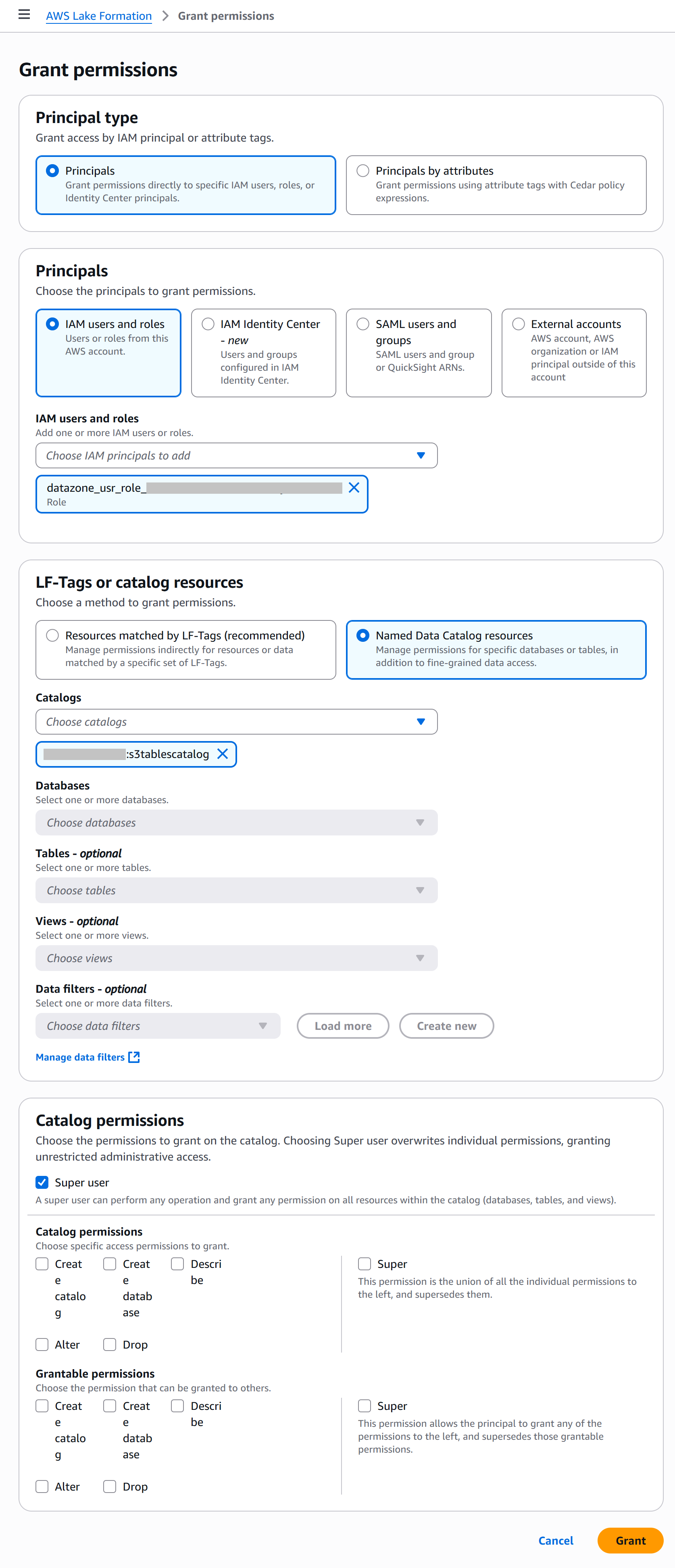
Task: Enable Drop under Grantable permissions
Action: (x=110, y=1486)
